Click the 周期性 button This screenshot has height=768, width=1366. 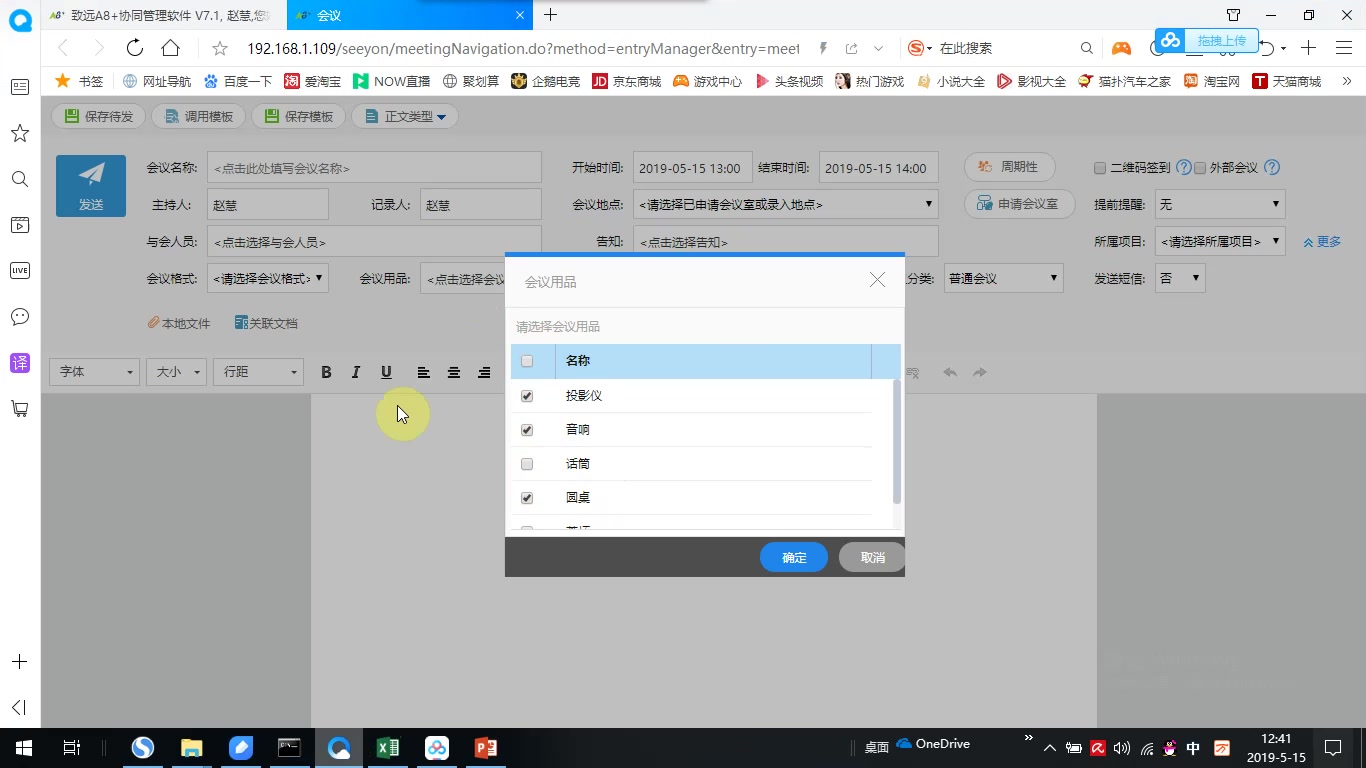1009,167
